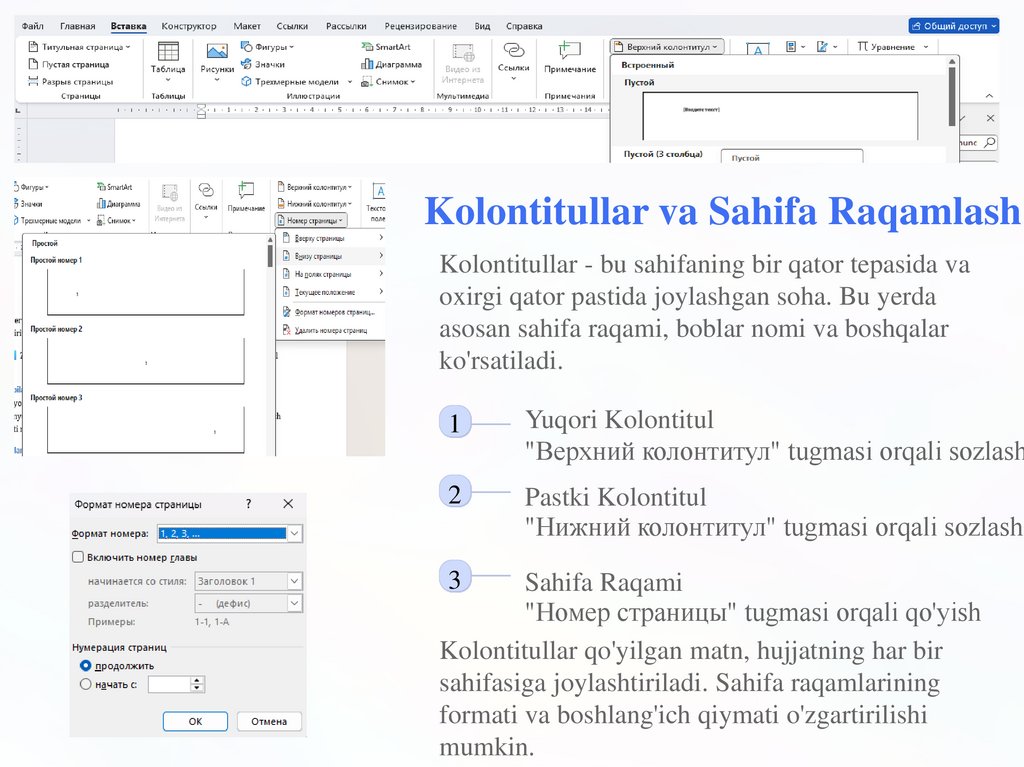Select the продолжить radio button
This screenshot has height=767, width=1024.
(x=86, y=665)
